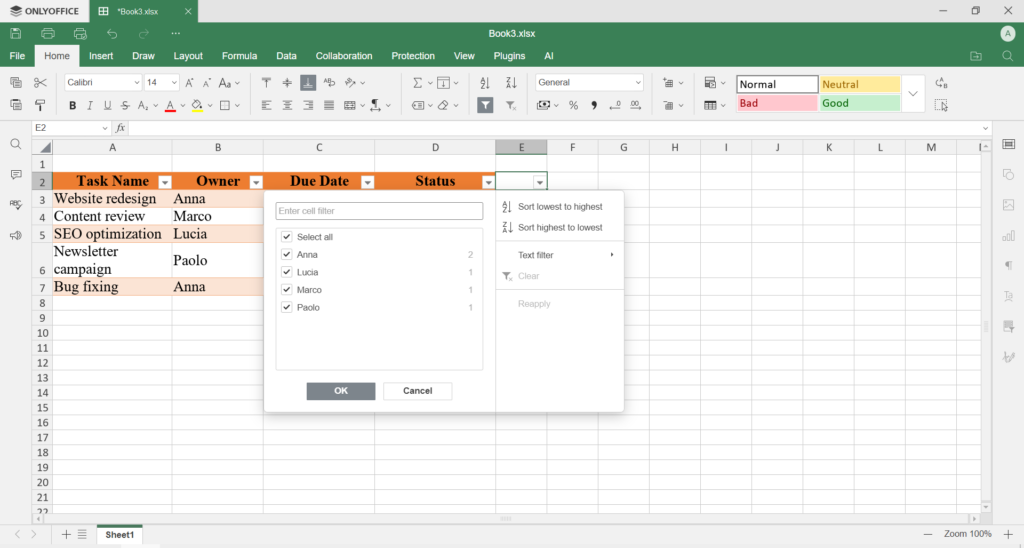Apply bold formatting
This screenshot has width=1024, height=548.
tap(72, 105)
